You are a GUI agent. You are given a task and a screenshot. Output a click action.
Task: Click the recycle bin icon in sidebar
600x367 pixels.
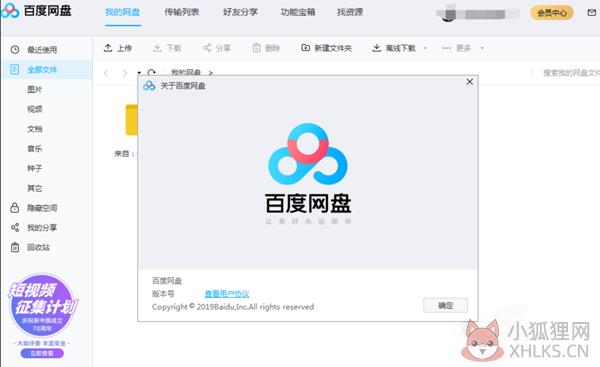pos(15,247)
